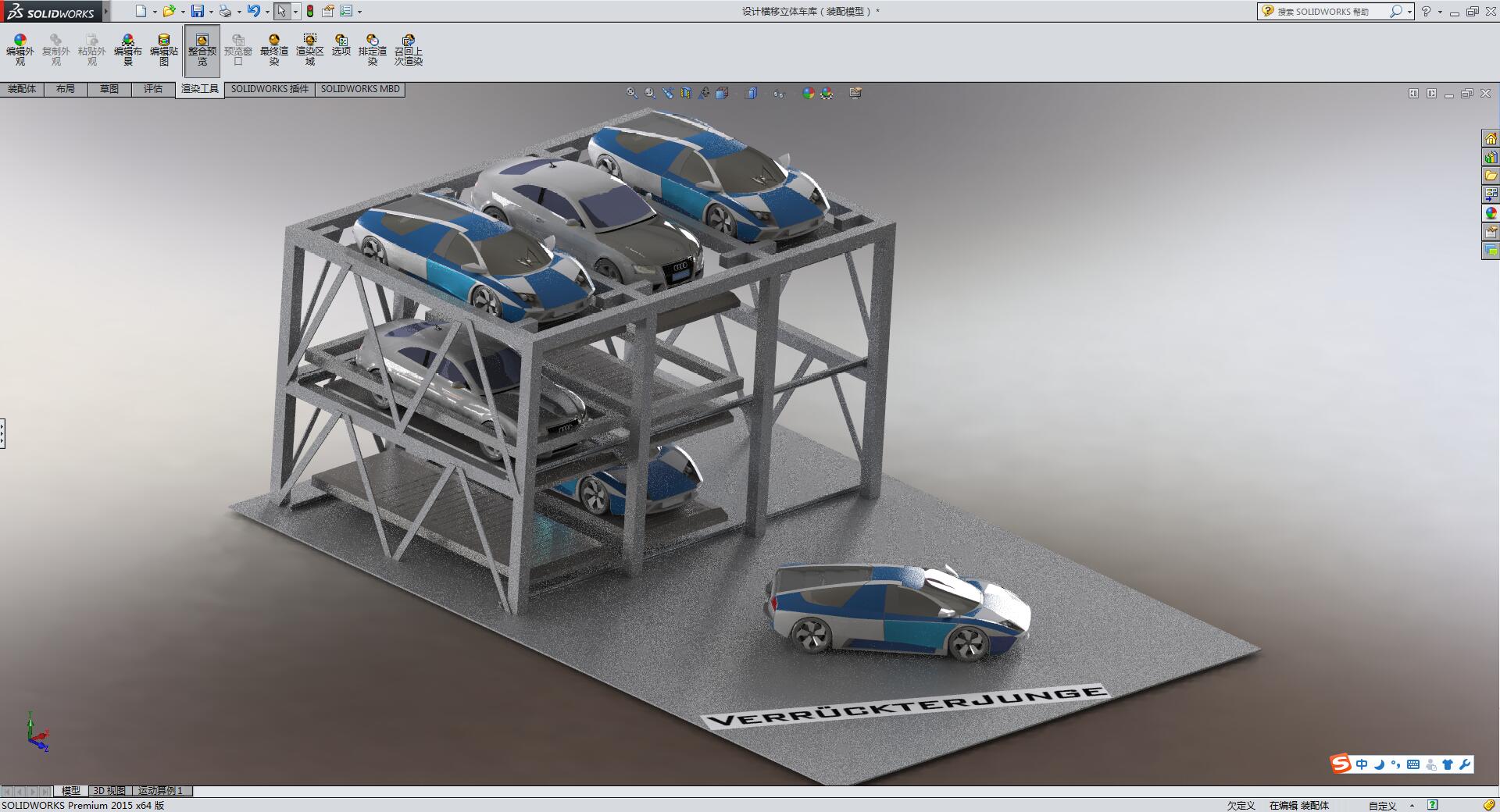This screenshot has width=1500, height=812.
Task: Click Apply Scene in the heads-up view toolbar
Action: 827,93
